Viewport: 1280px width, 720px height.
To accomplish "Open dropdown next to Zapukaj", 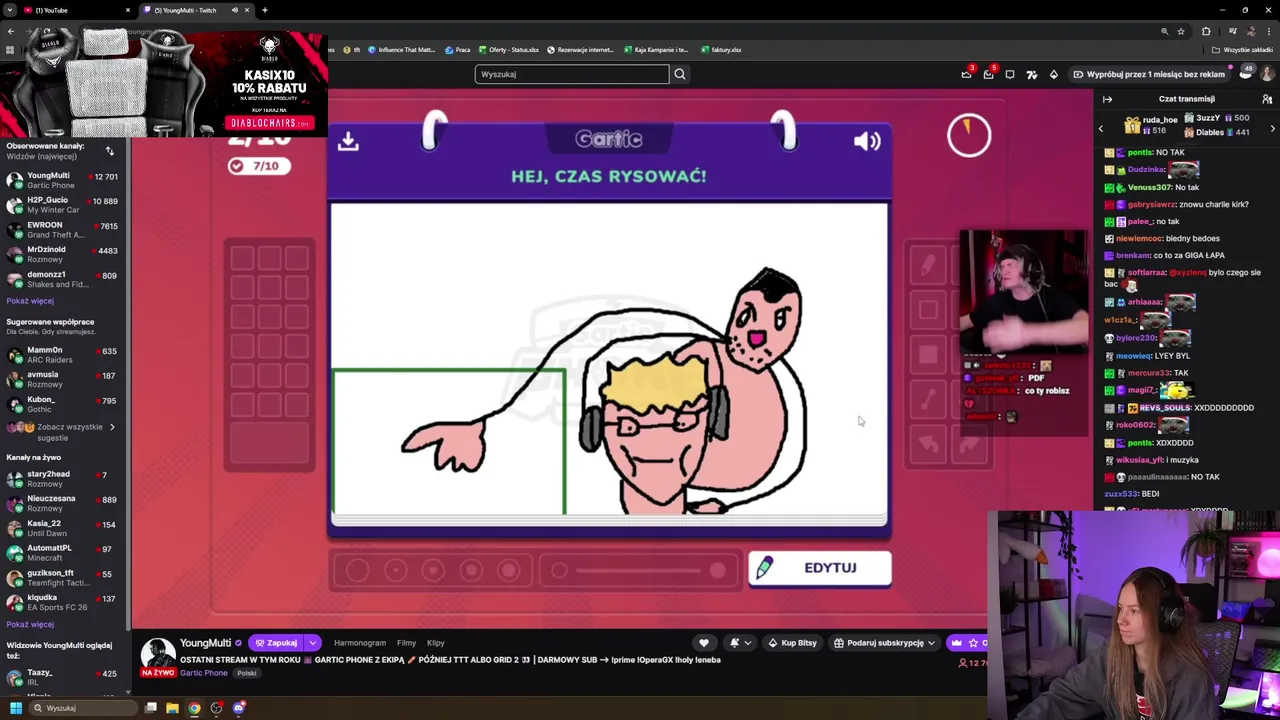I will (313, 643).
